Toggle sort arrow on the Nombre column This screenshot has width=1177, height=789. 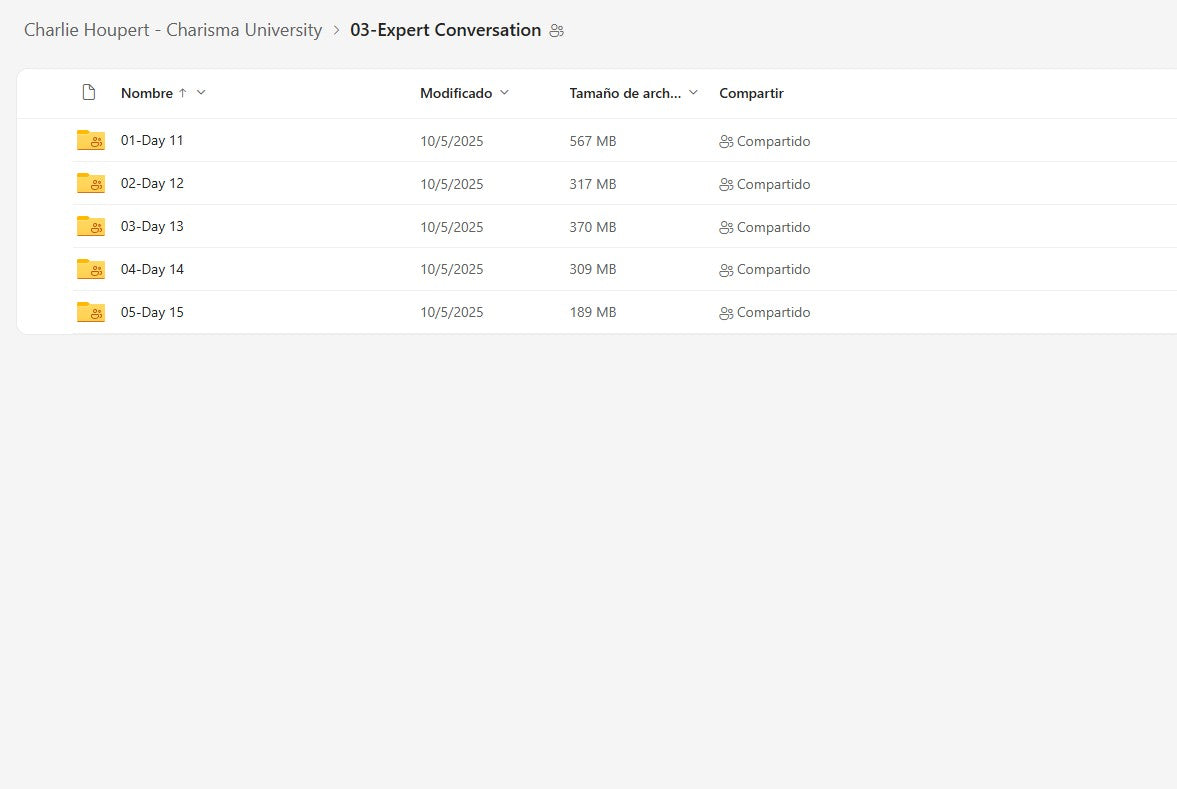coord(182,93)
